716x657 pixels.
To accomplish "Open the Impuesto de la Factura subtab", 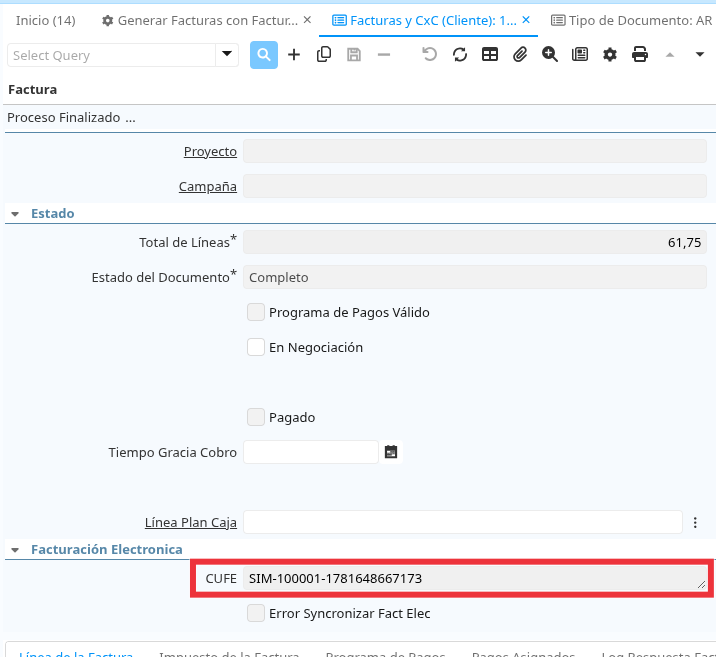I will (x=229, y=654).
